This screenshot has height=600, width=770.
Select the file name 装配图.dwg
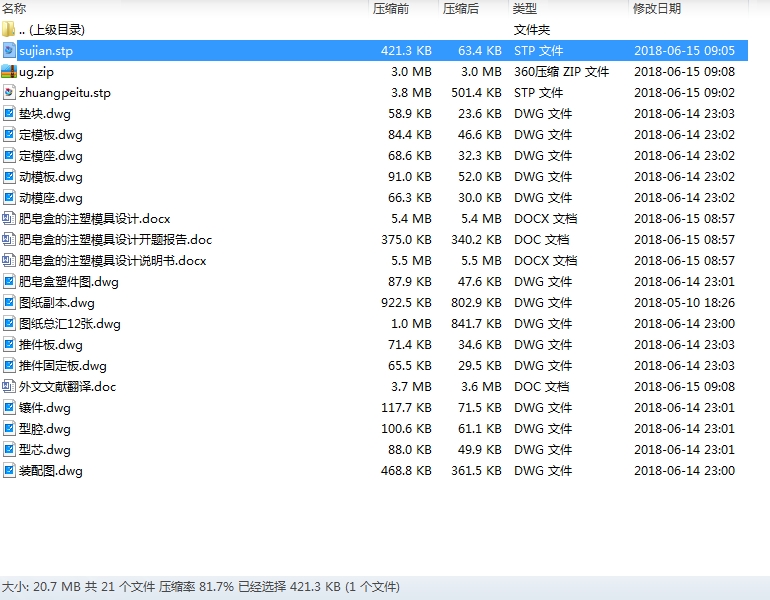pos(51,471)
